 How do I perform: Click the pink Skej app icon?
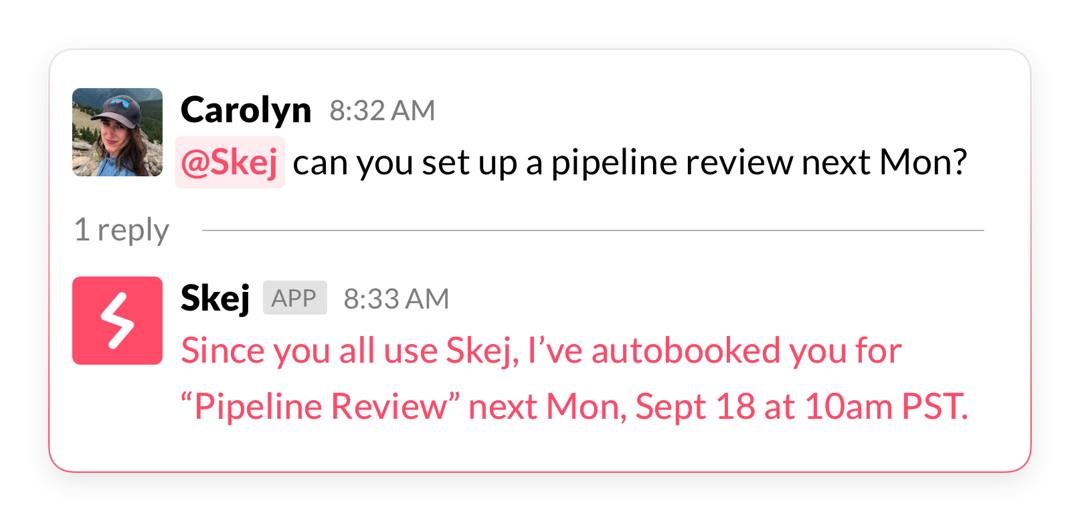(117, 320)
